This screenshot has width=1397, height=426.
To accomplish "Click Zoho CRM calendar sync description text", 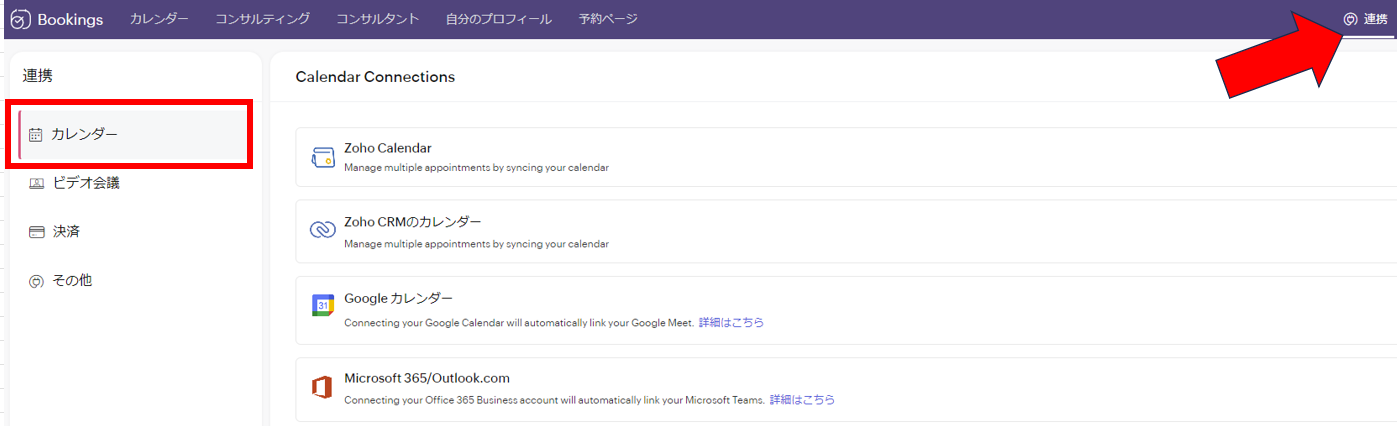I will tap(476, 244).
